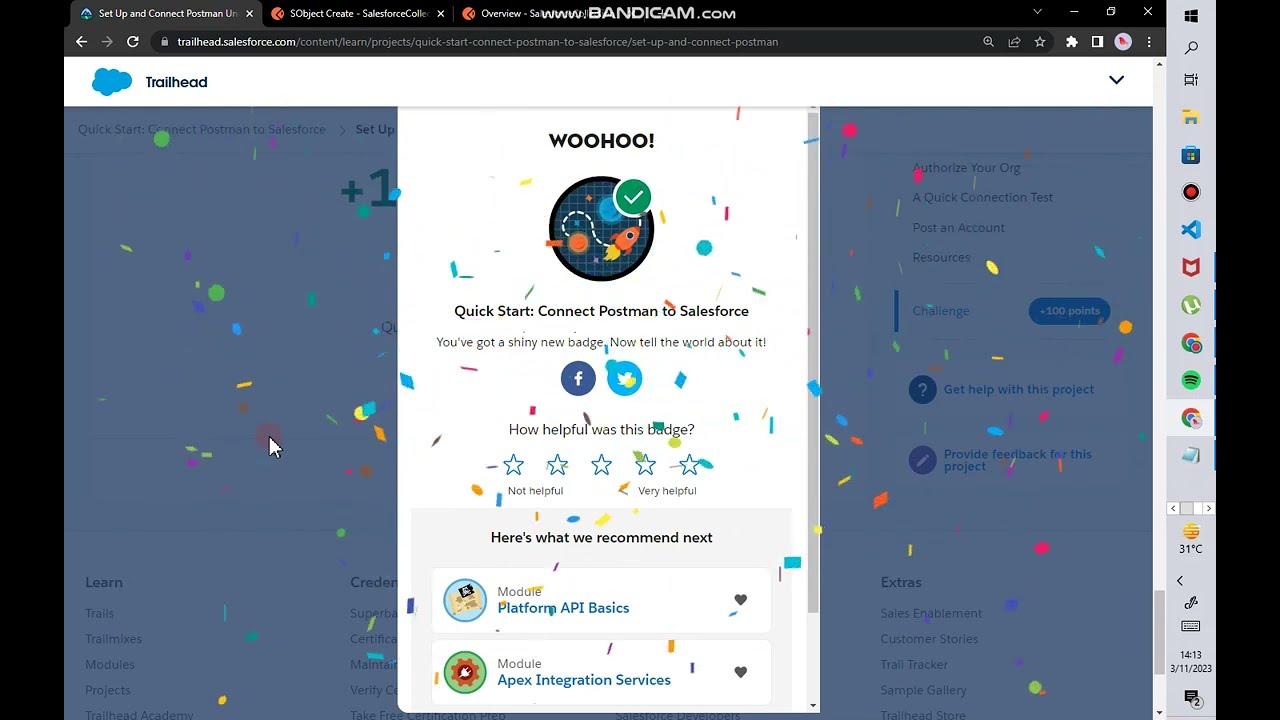Open Microsoft Store from the taskbar

[1191, 155]
